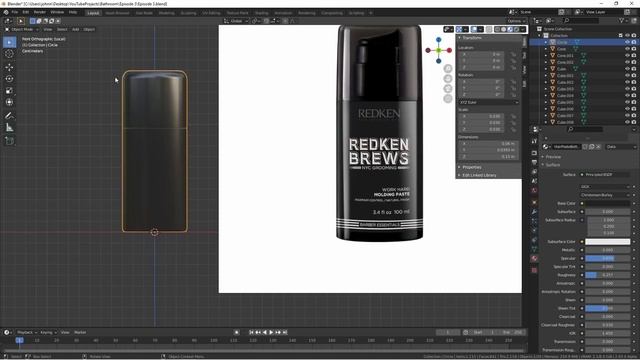This screenshot has width=640, height=360.
Task: Choose the Move tool
Action: (9, 67)
